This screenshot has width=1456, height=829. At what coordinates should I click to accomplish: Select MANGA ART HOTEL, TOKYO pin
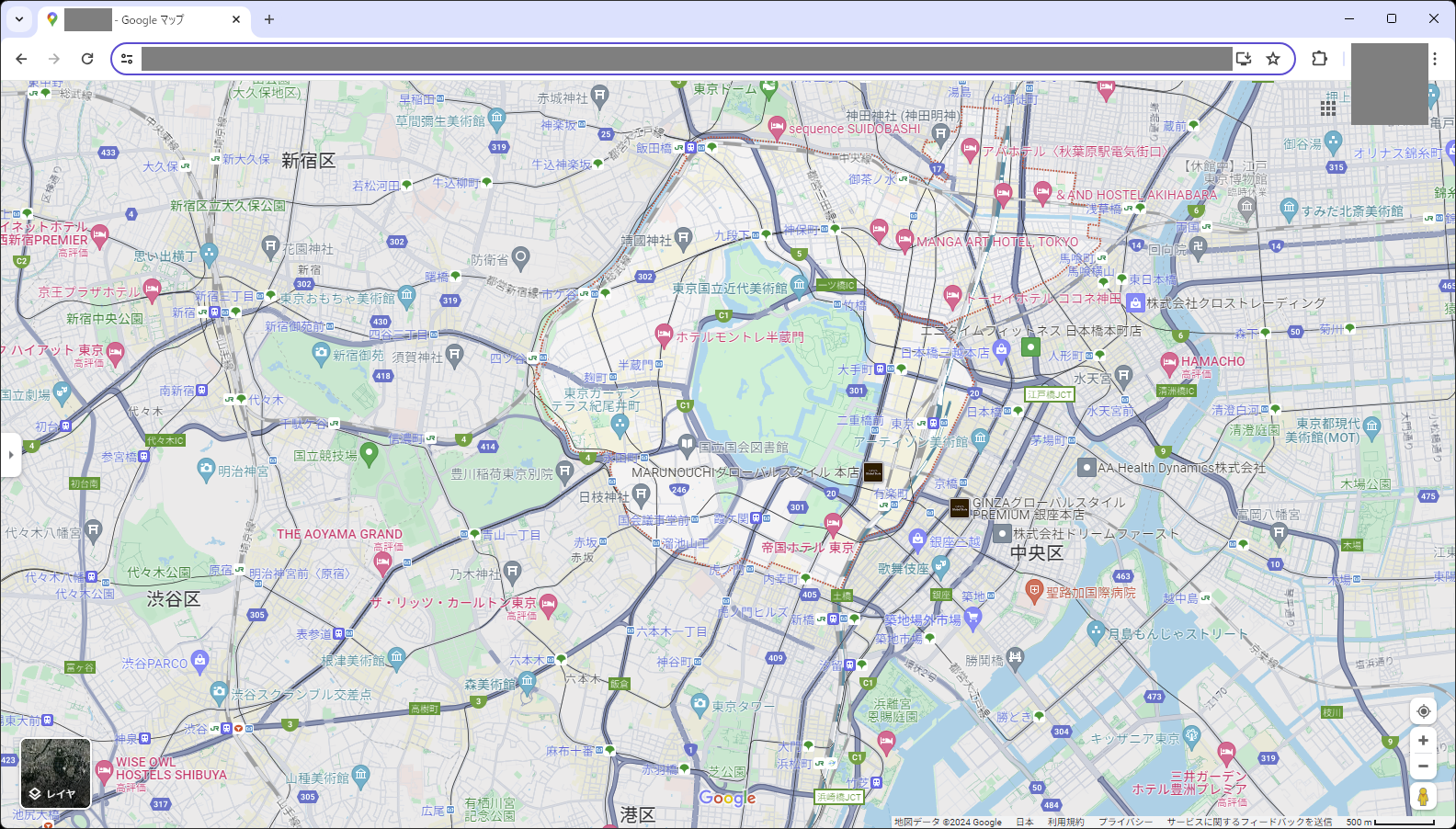pos(905,240)
